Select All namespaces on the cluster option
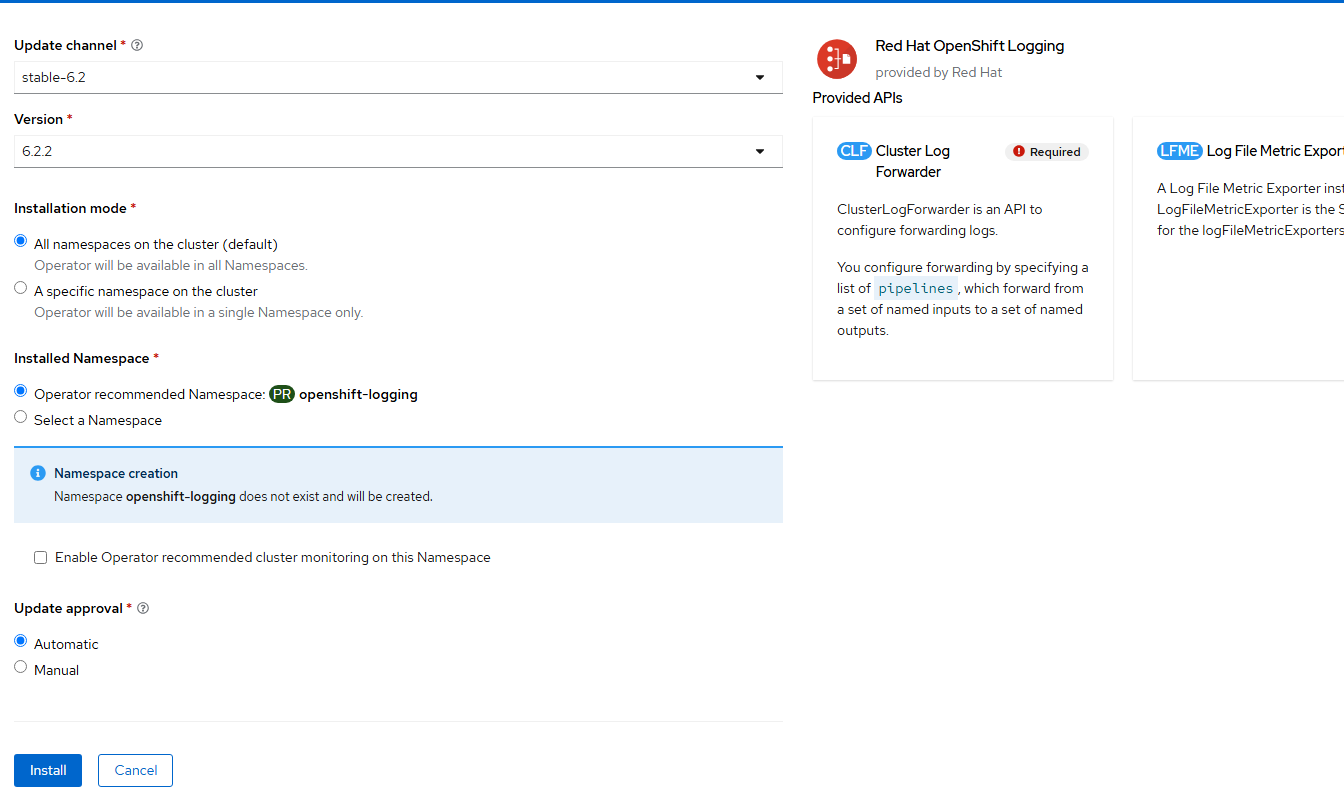 (x=21, y=242)
